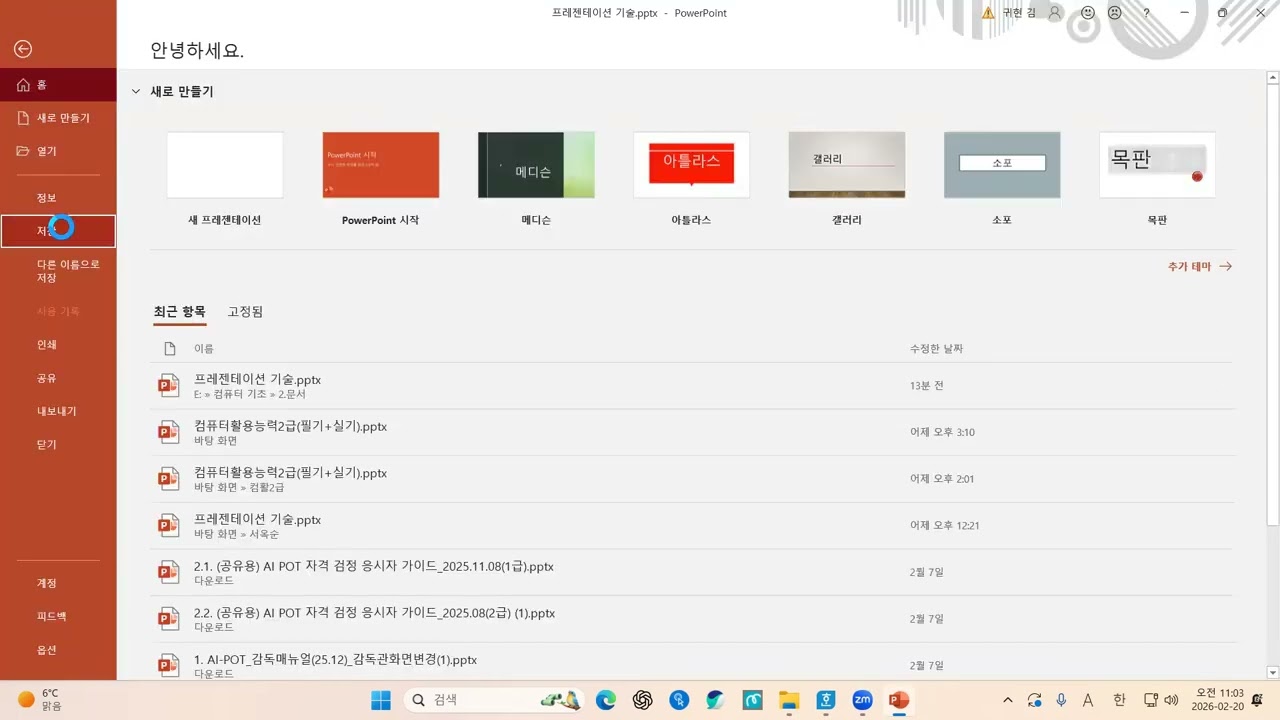Image resolution: width=1280 pixels, height=720 pixels.
Task: Select 홈 in the Backstage sidebar
Action: [58, 85]
